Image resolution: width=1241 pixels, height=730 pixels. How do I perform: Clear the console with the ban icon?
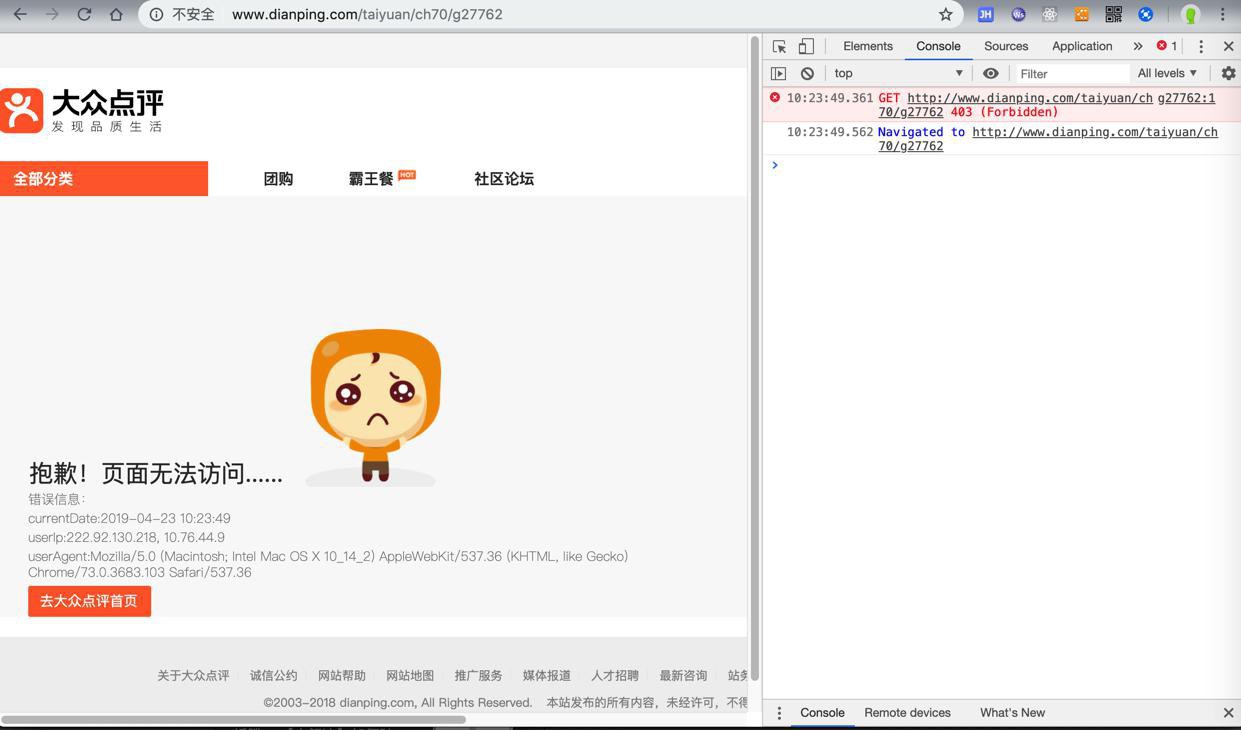click(x=807, y=73)
